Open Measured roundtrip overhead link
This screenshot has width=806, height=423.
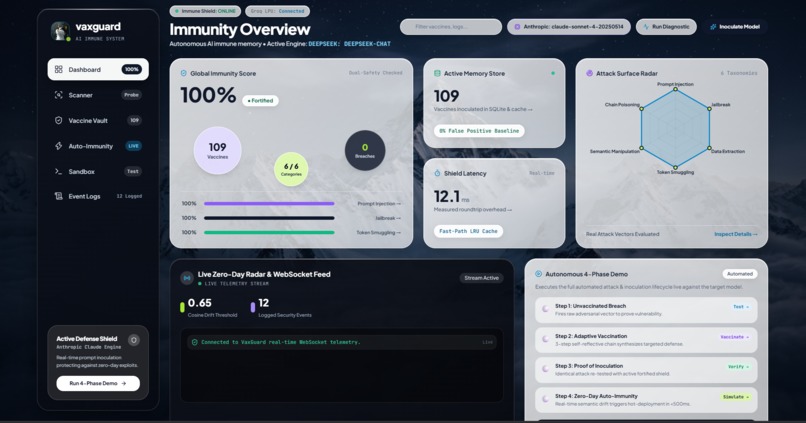tap(473, 209)
